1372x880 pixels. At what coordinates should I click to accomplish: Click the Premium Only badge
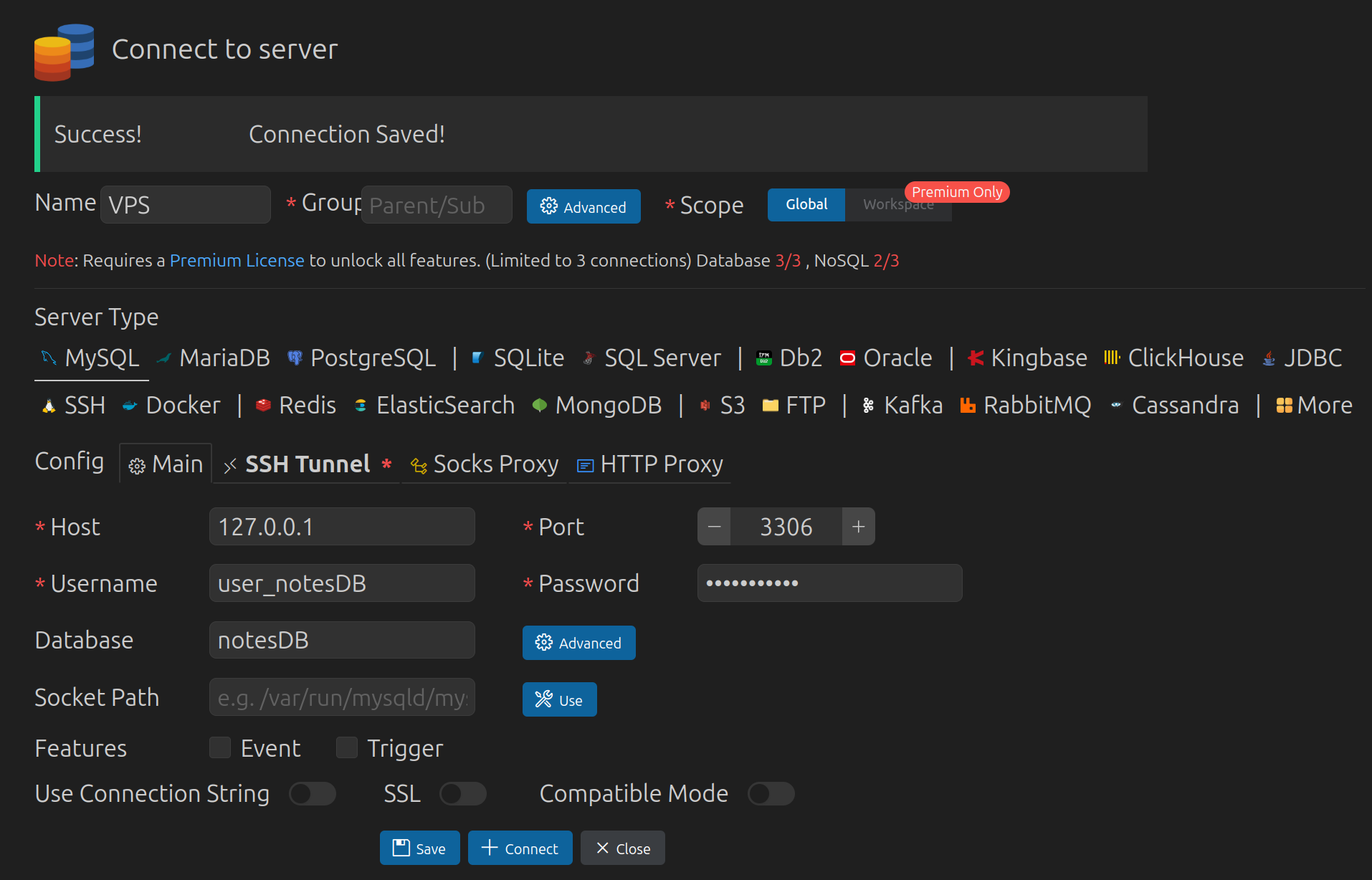pyautogui.click(x=957, y=192)
